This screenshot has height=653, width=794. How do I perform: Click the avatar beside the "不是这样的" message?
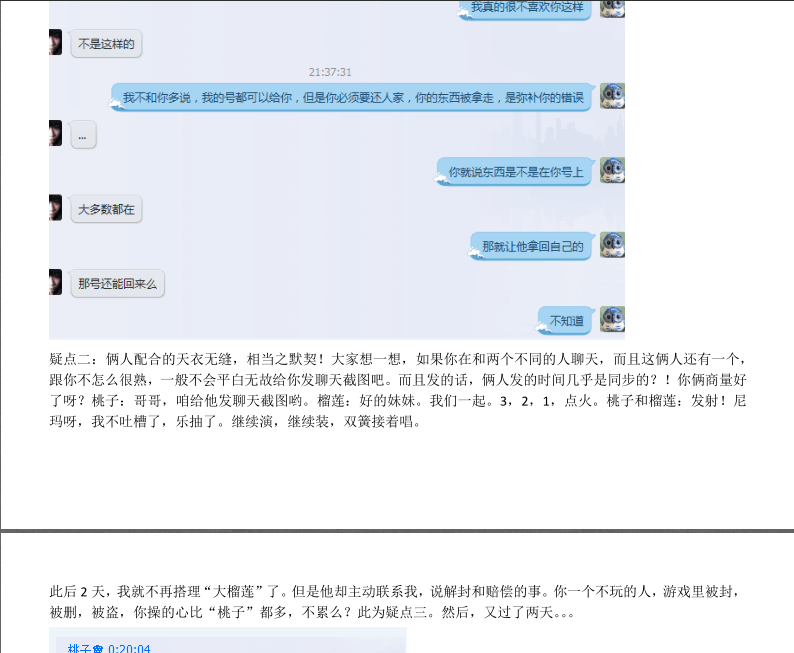pos(55,43)
